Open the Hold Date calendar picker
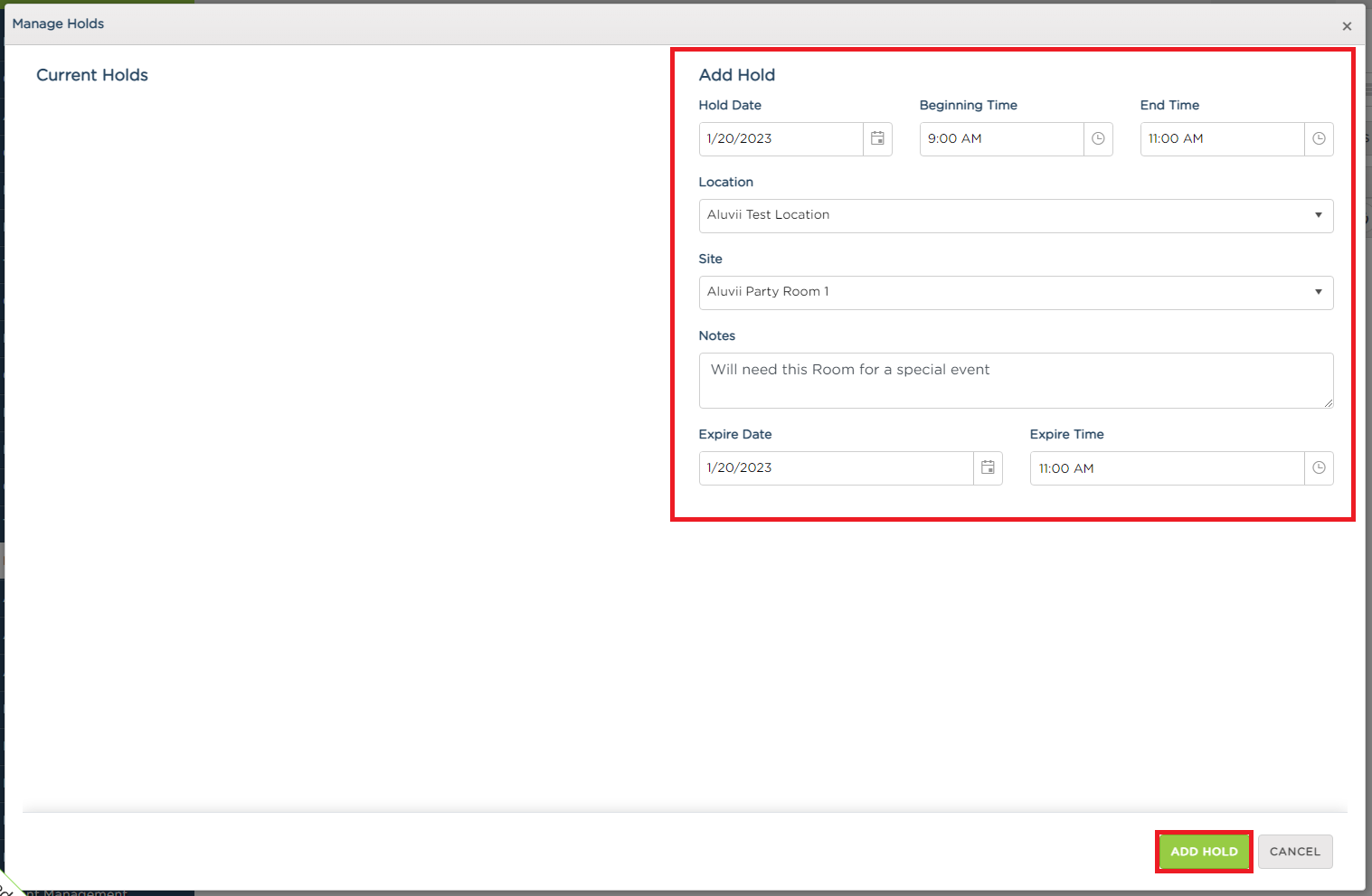 tap(876, 138)
